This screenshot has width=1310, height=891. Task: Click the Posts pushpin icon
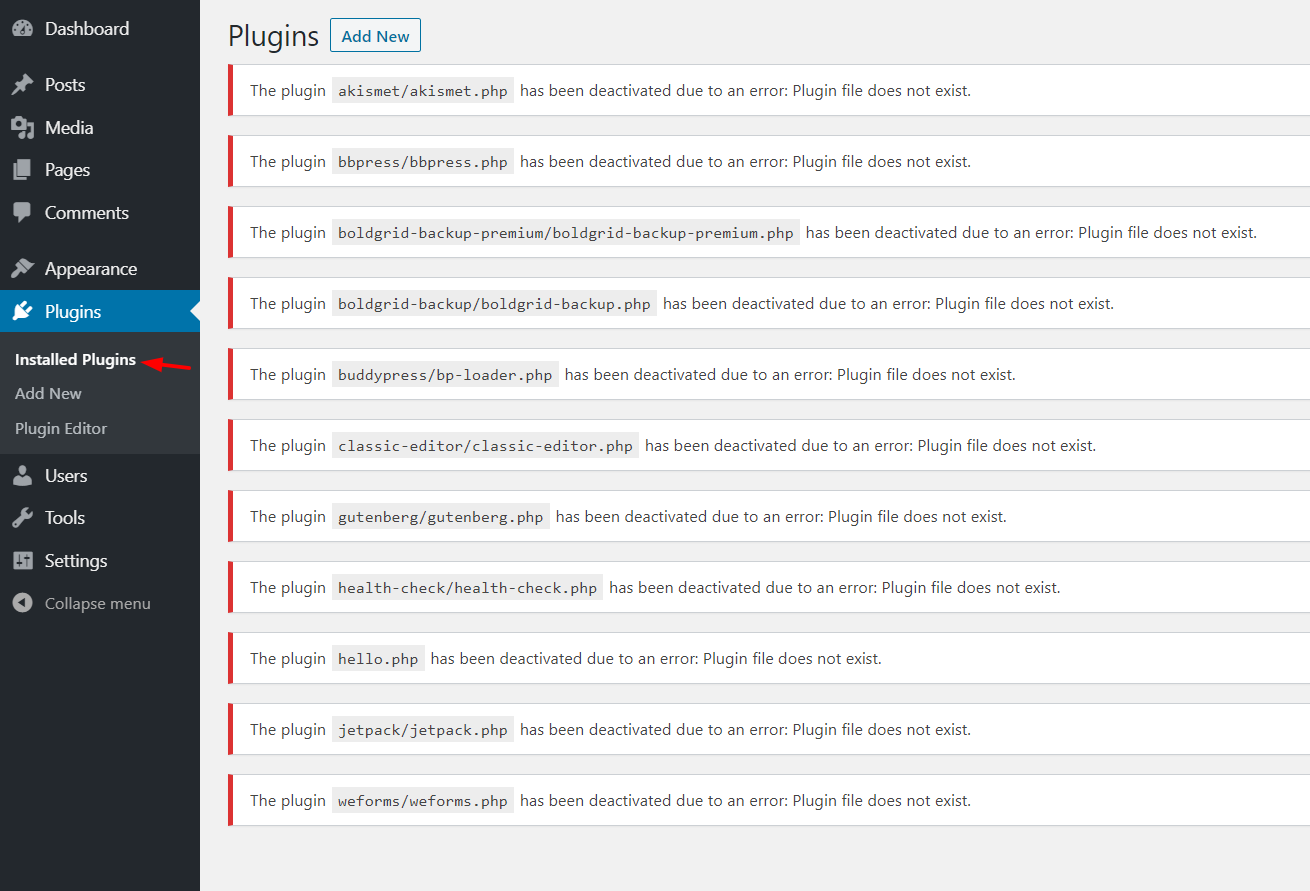click(22, 85)
